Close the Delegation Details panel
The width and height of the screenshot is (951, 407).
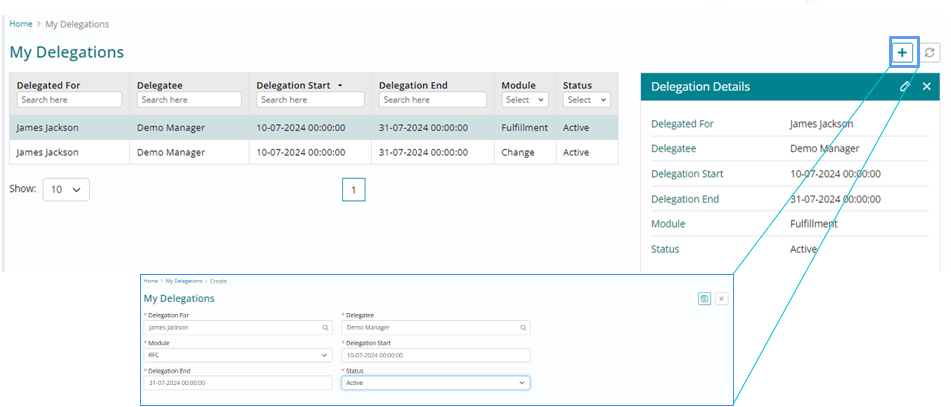point(927,87)
